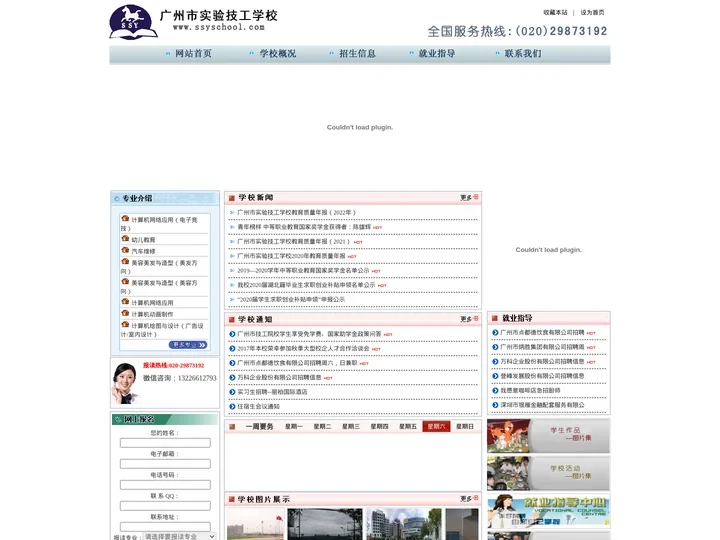The height and width of the screenshot is (540, 720).
Task: Focus the 电子邮箱 input field
Action: (165, 464)
